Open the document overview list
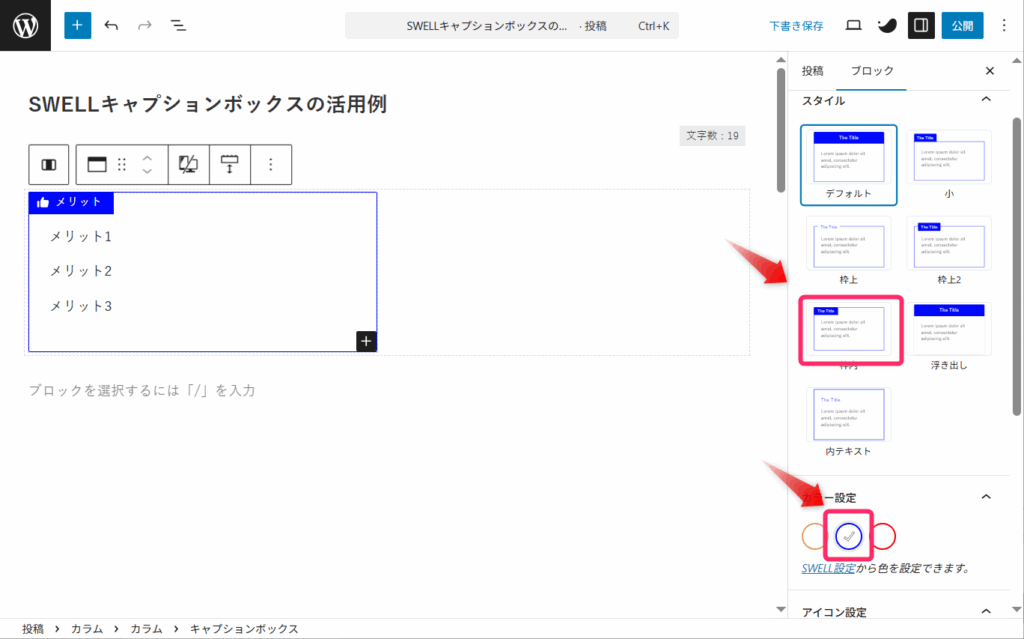The height and width of the screenshot is (639, 1024). pos(178,25)
